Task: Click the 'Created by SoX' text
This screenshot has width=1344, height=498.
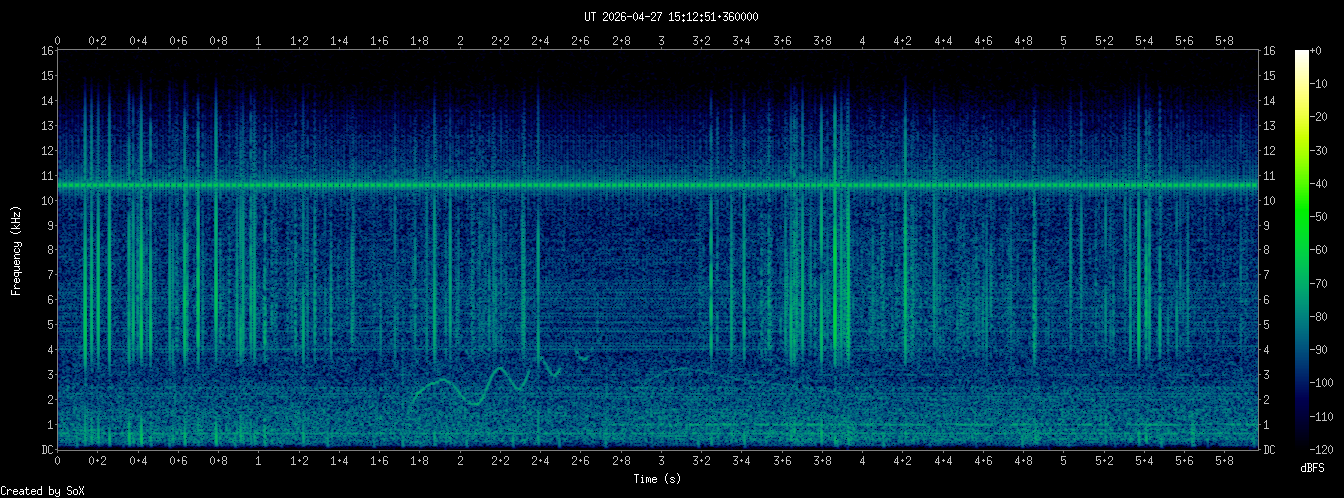Action: [x=42, y=490]
